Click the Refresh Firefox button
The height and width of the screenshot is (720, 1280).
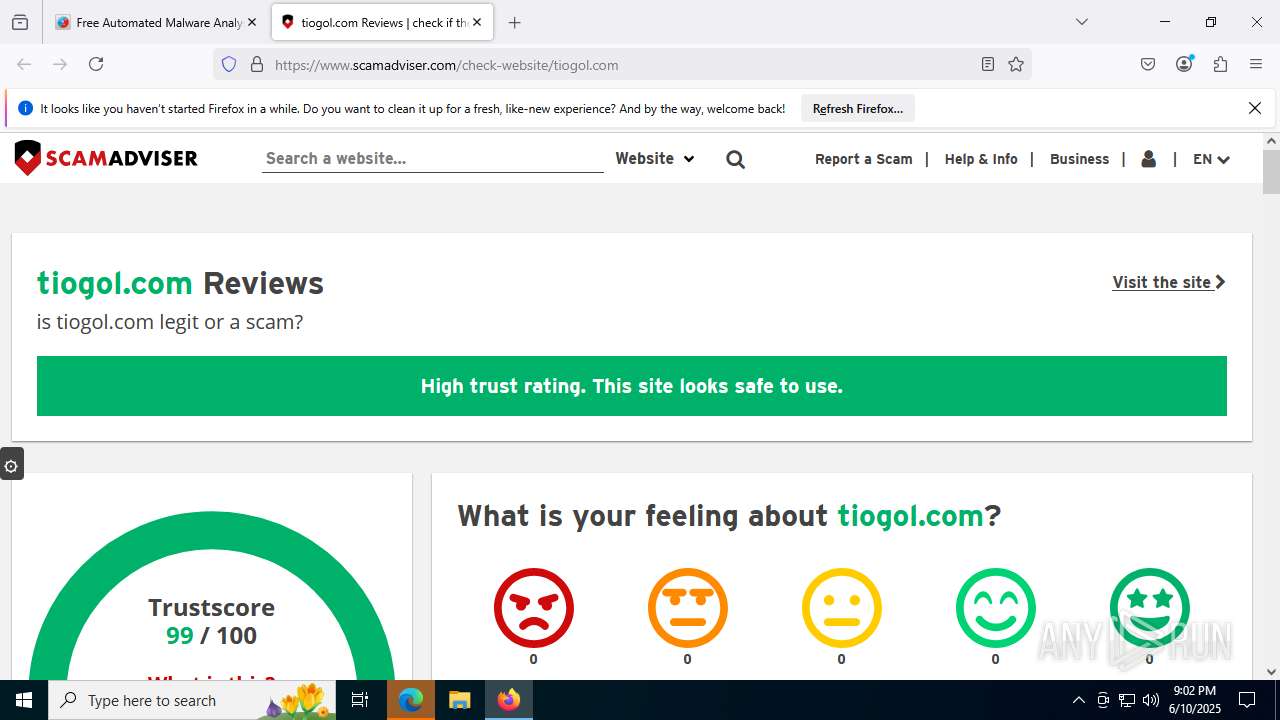(858, 108)
